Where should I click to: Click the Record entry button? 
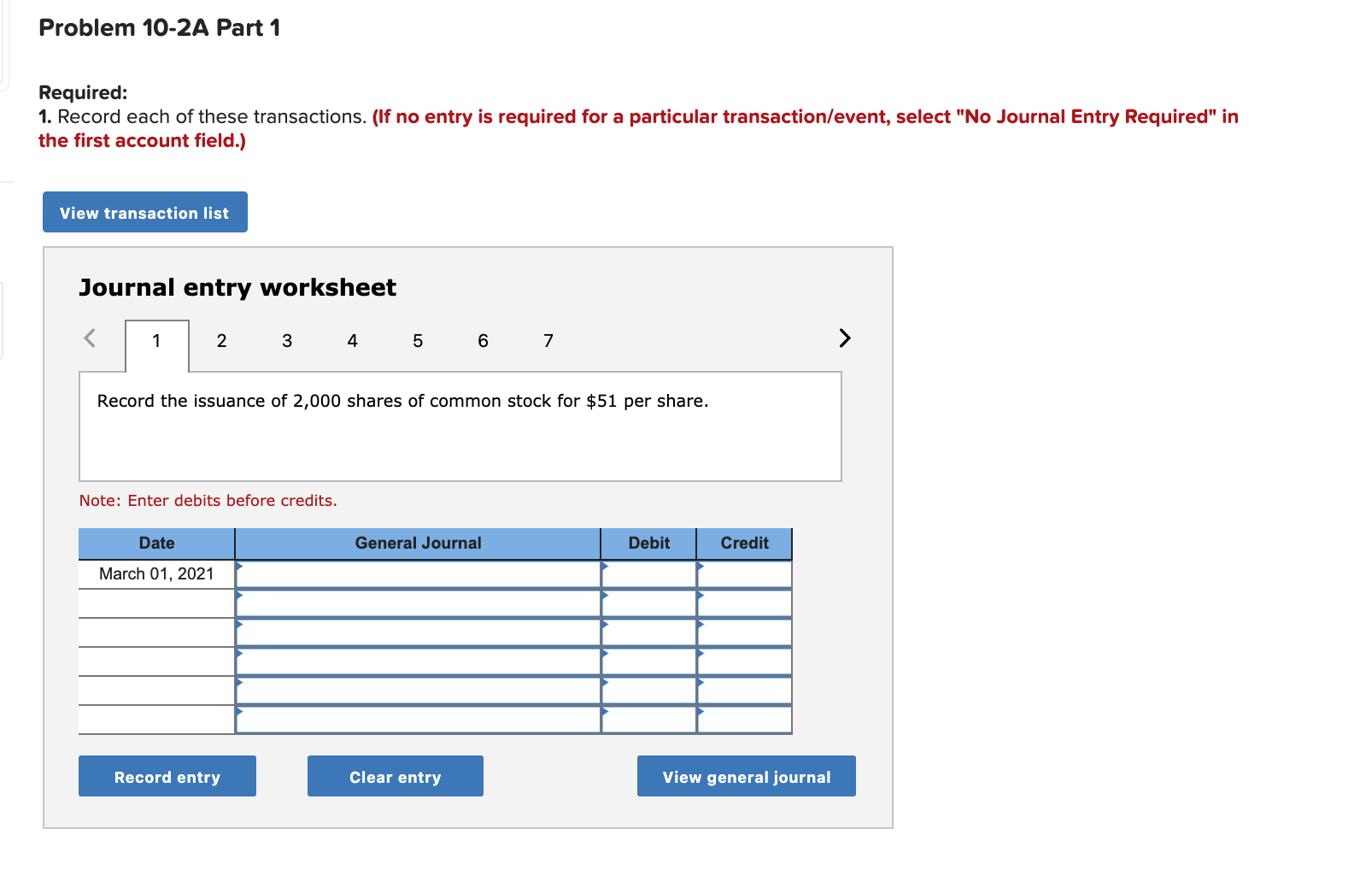pos(167,776)
